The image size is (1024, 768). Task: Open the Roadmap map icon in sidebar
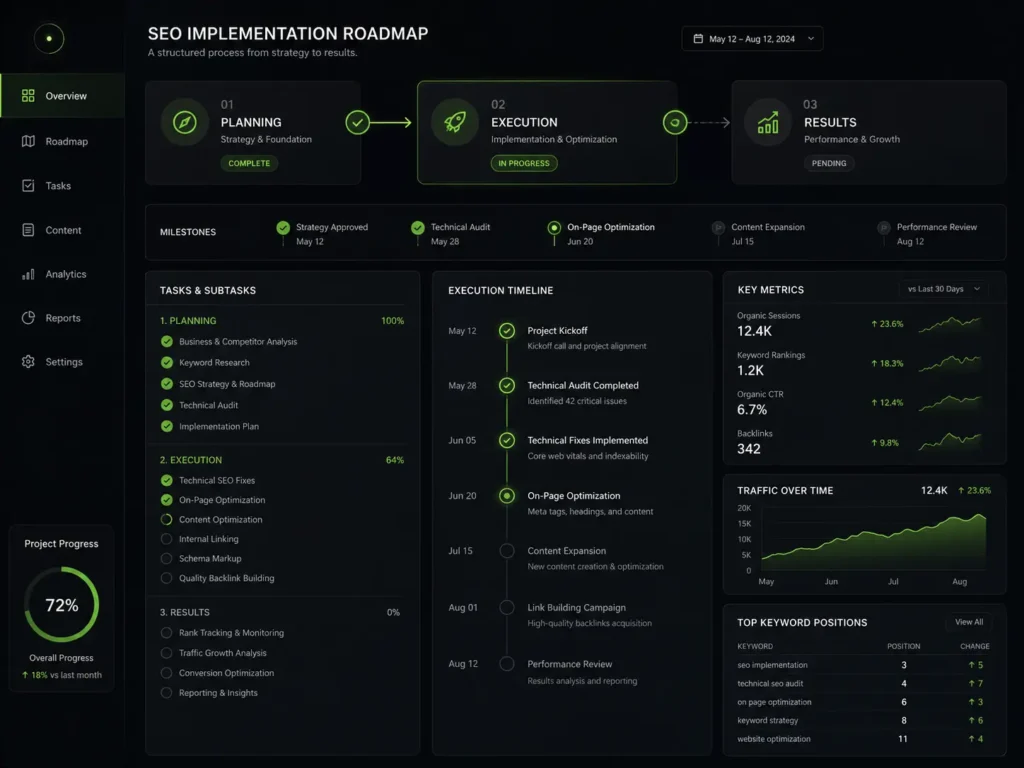(x=28, y=141)
